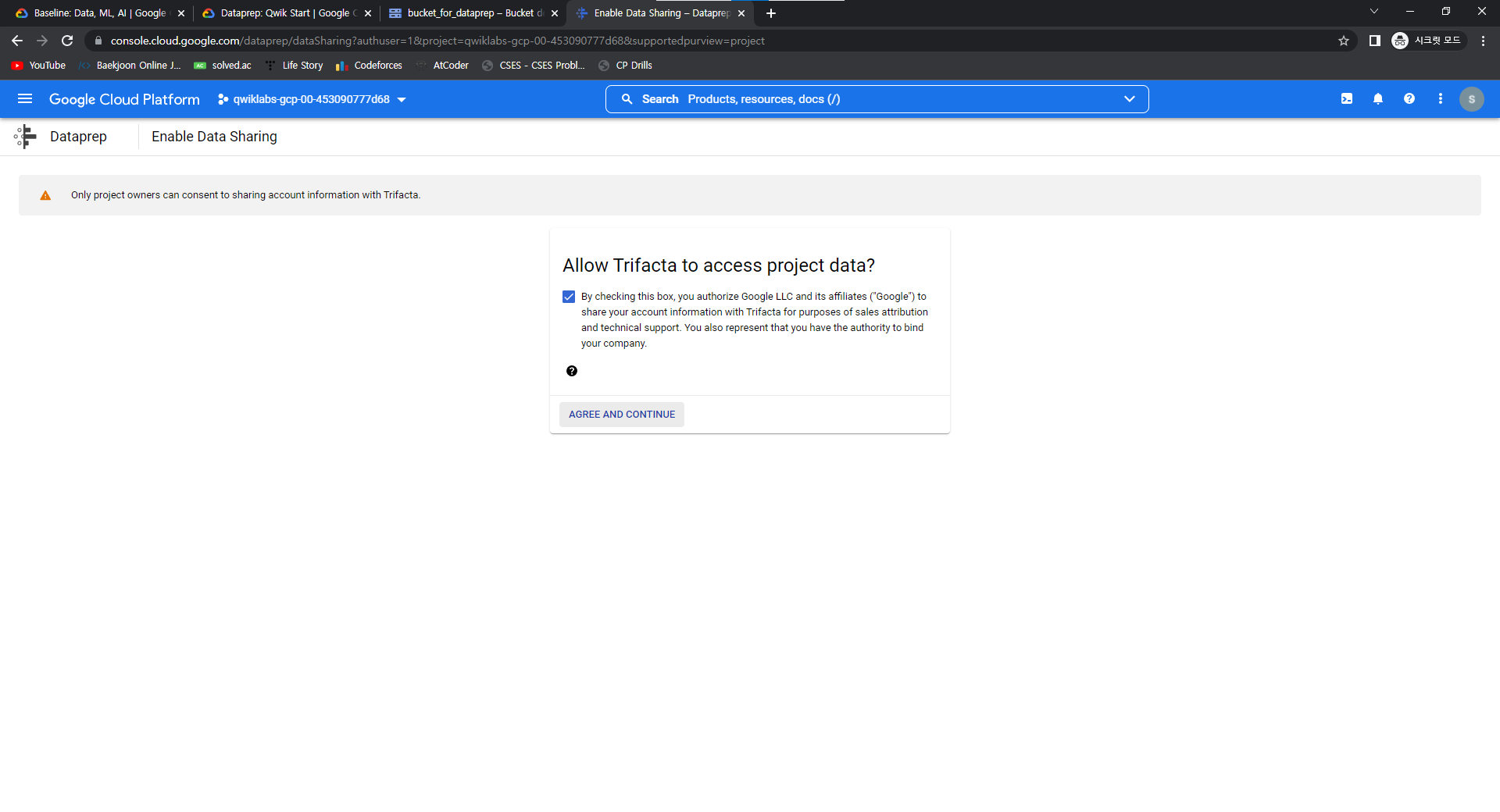The height and width of the screenshot is (812, 1500).
Task: Close the Baseline: Data, ML, AI tab
Action: pos(181,13)
